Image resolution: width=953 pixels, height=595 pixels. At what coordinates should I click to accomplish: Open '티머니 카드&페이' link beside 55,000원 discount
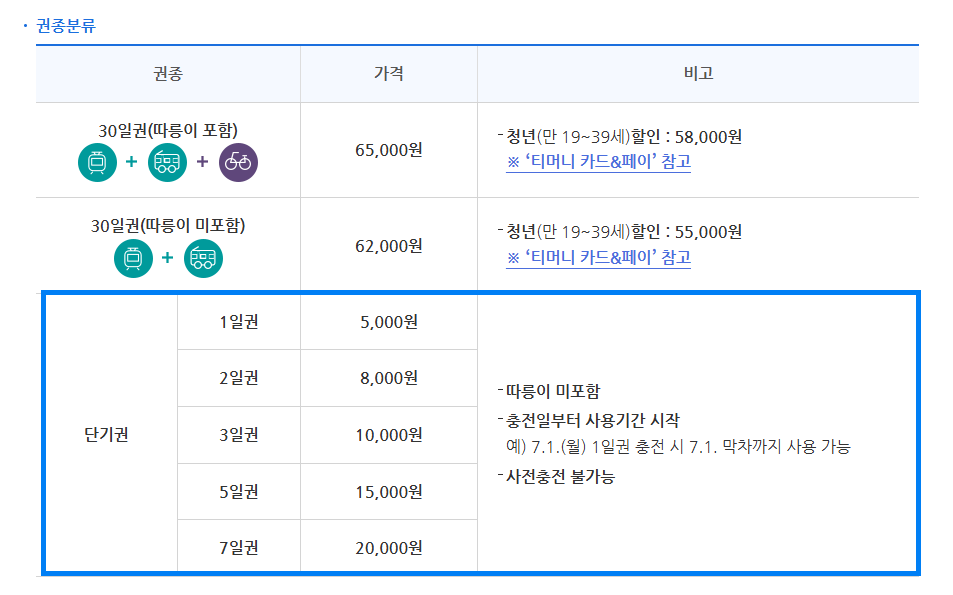pyautogui.click(x=598, y=257)
